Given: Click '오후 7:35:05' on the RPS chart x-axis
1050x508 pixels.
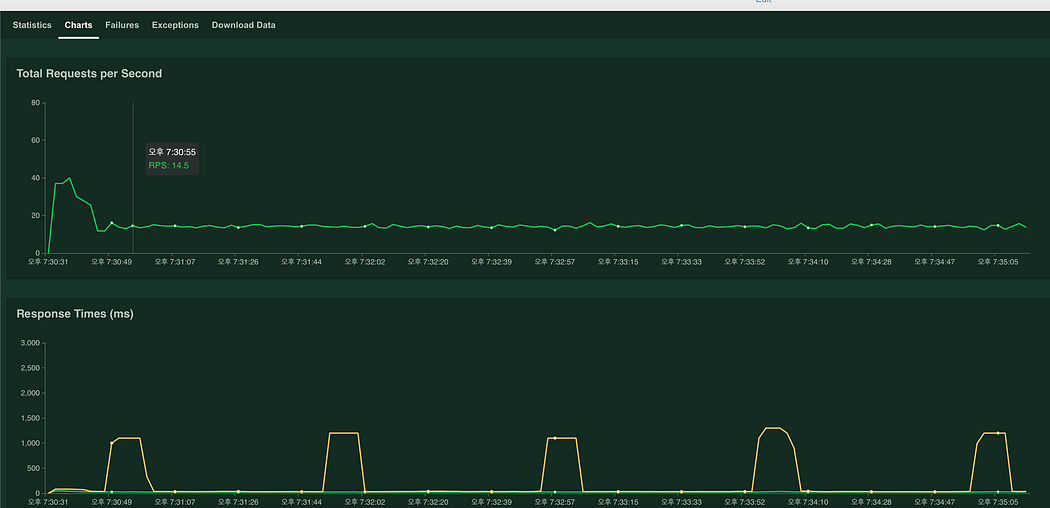Looking at the screenshot, I should [x=998, y=262].
